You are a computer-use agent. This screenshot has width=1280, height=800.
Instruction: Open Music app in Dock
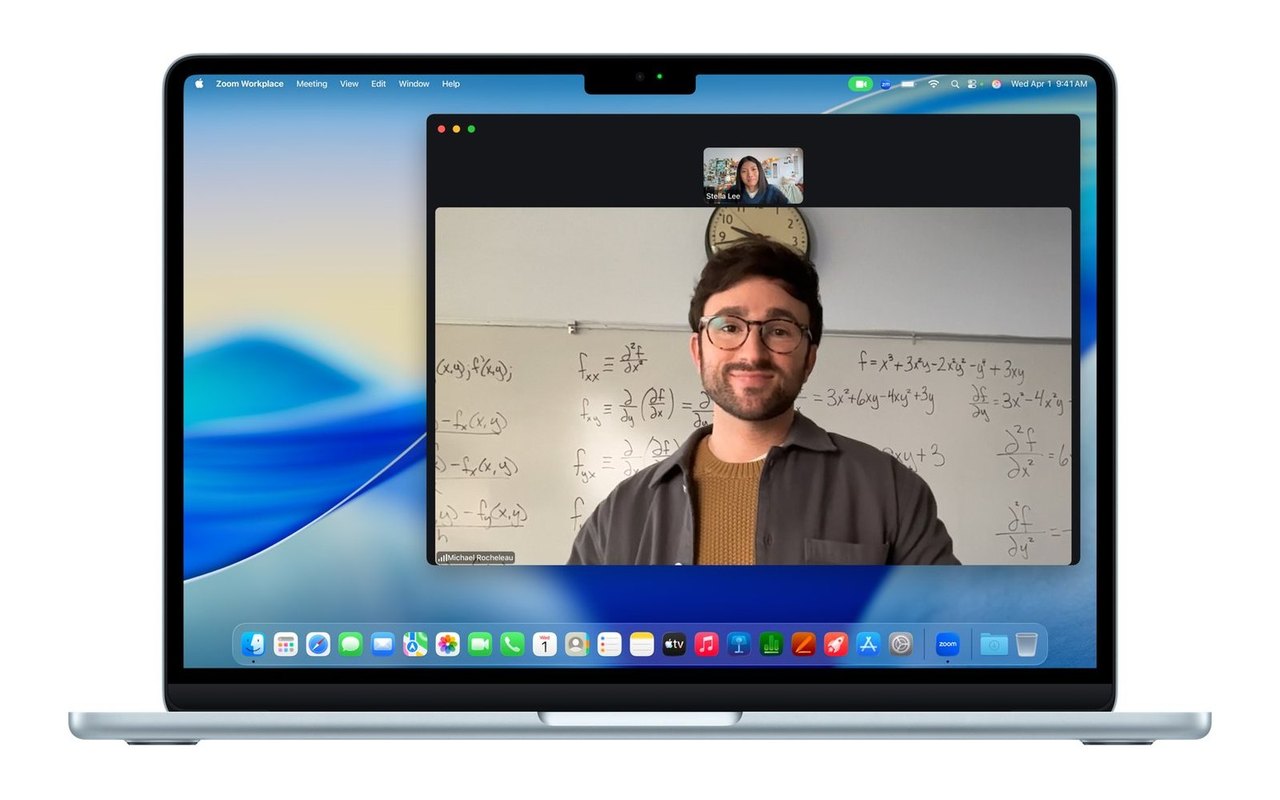[707, 645]
